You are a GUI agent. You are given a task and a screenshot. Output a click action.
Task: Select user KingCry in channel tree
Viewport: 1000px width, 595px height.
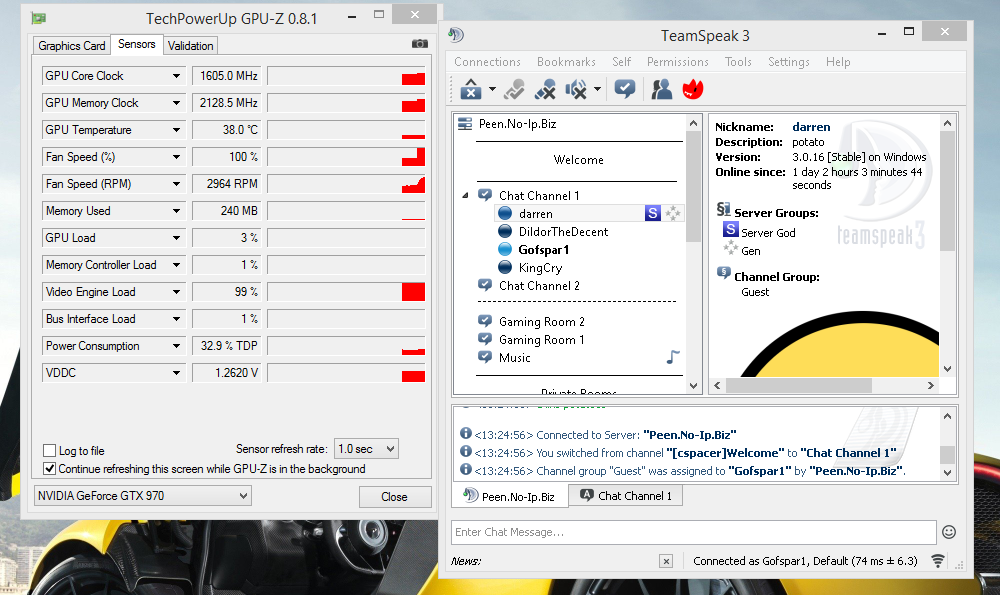click(540, 268)
